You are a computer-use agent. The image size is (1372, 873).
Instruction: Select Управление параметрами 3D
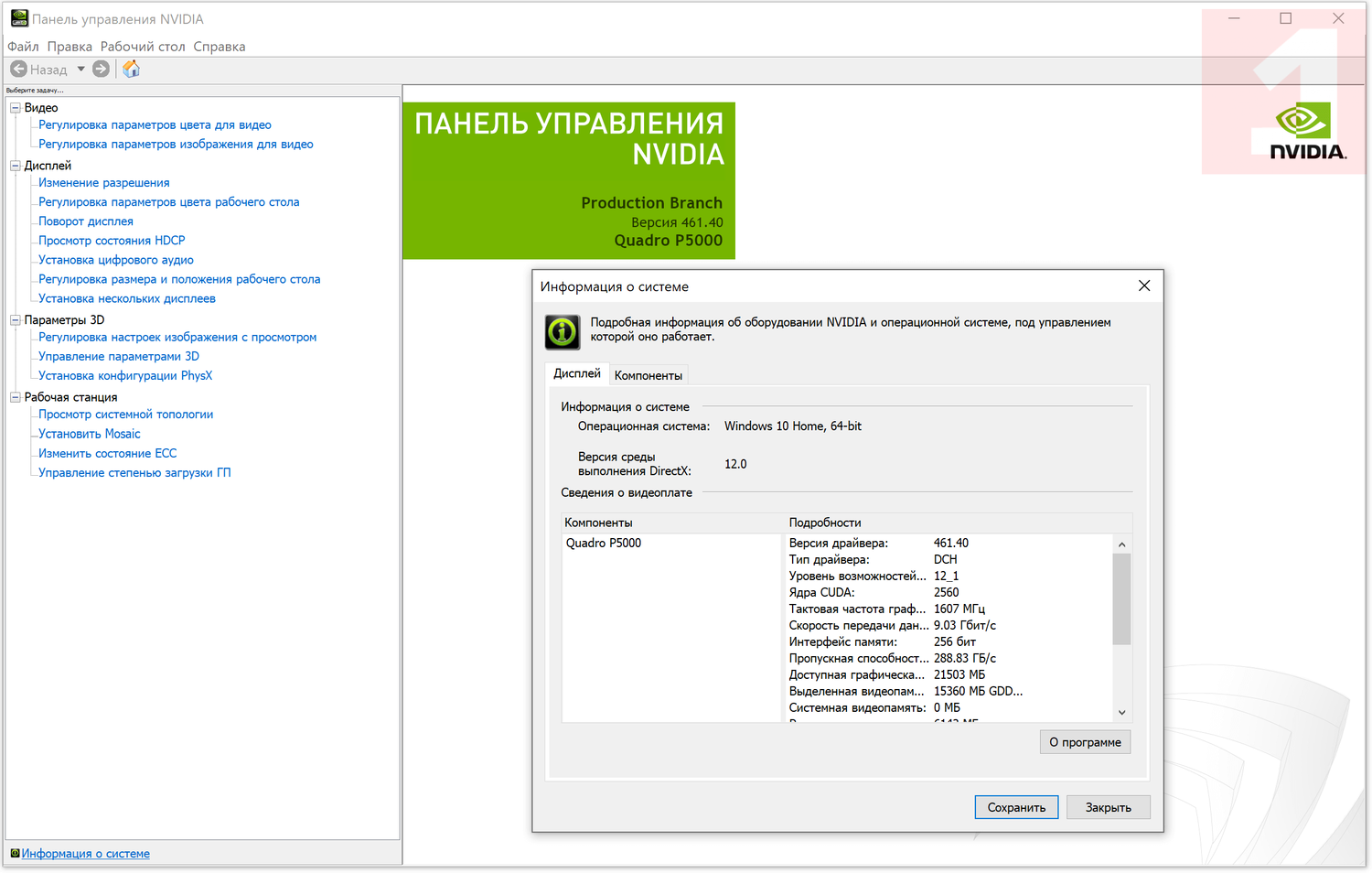[119, 357]
